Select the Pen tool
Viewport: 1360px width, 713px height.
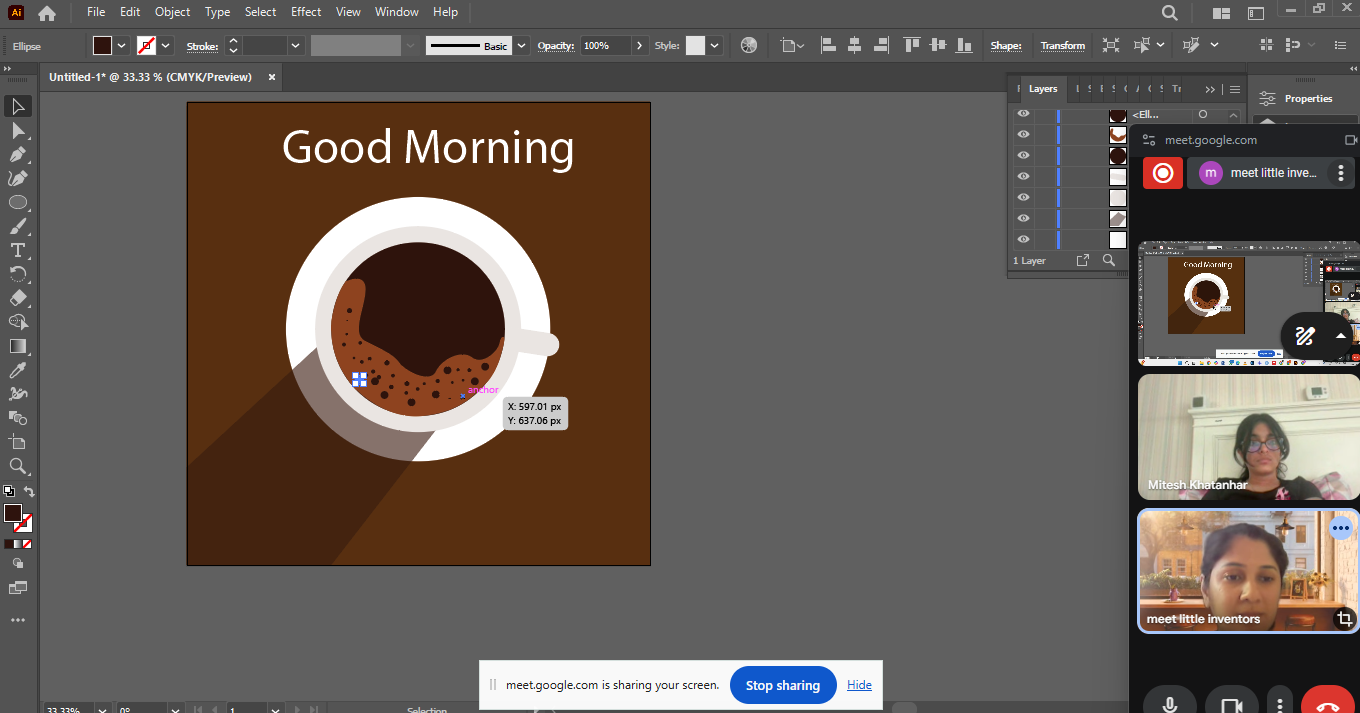tap(18, 155)
